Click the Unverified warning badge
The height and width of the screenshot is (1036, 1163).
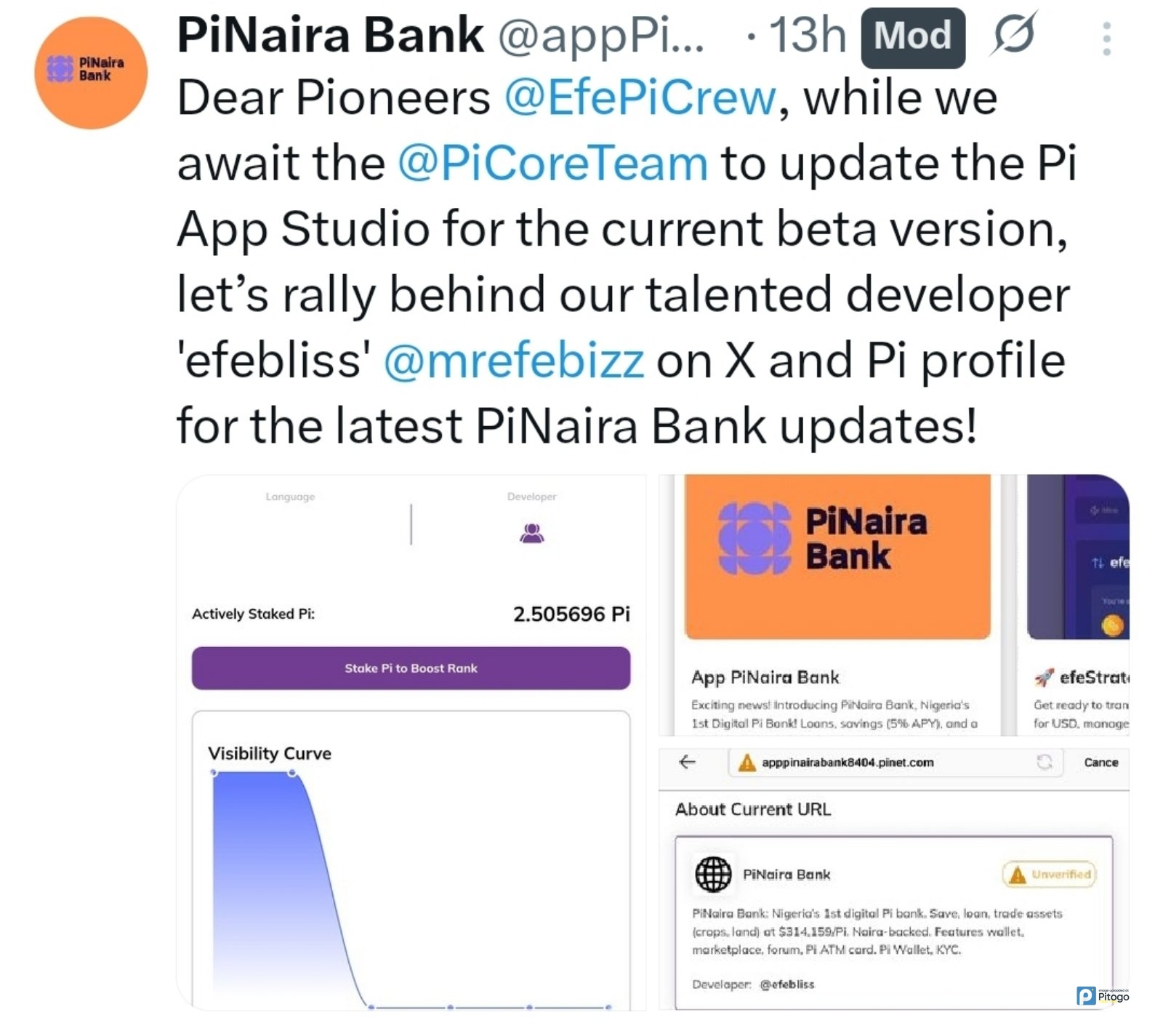(x=1049, y=874)
